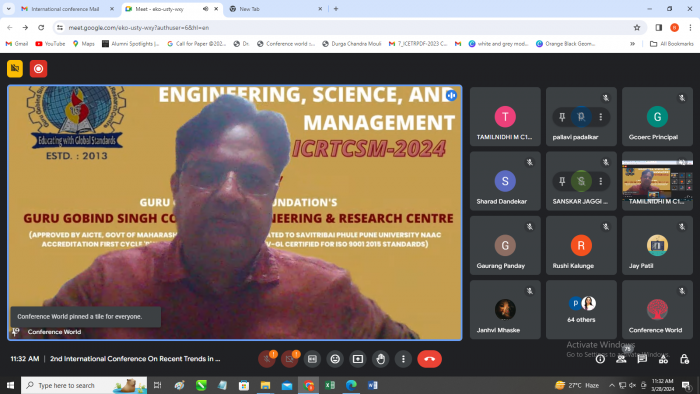Open the 64 others participants tile

coord(581,310)
